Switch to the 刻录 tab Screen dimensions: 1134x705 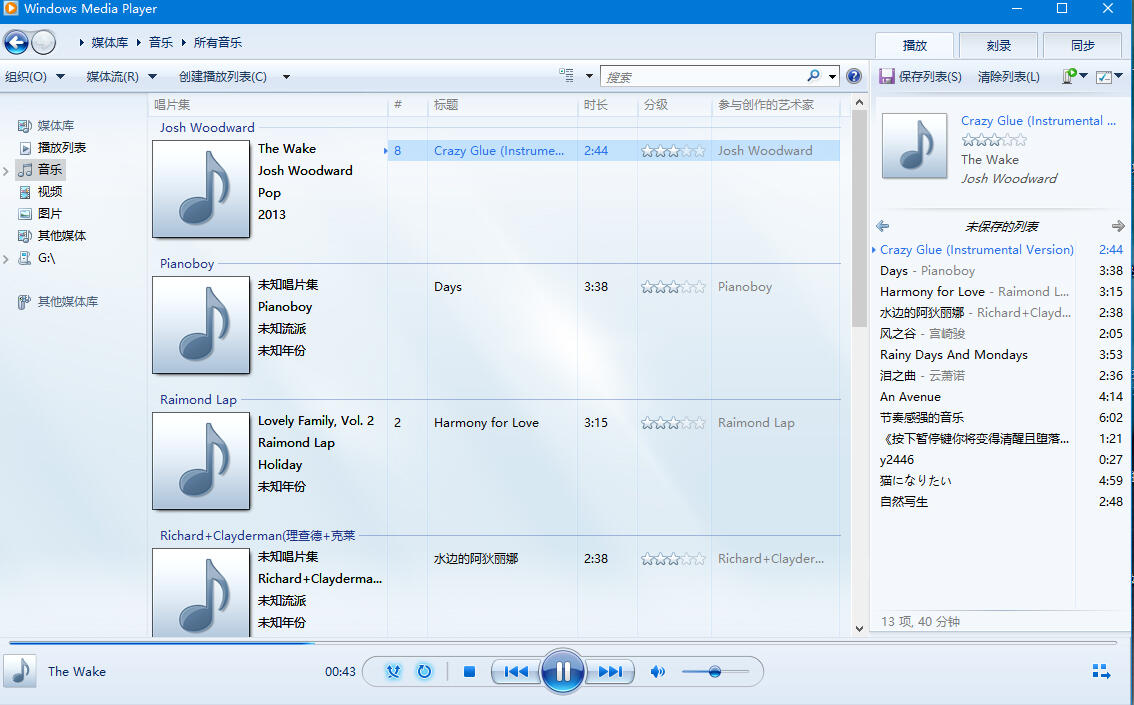[x=998, y=46]
